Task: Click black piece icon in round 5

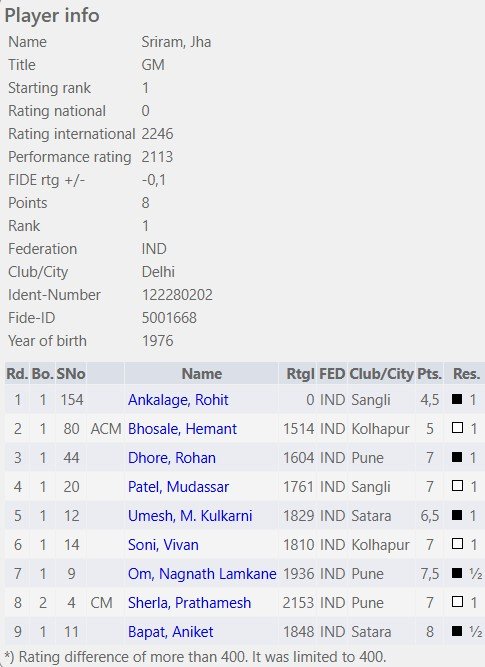Action: pyautogui.click(x=457, y=515)
